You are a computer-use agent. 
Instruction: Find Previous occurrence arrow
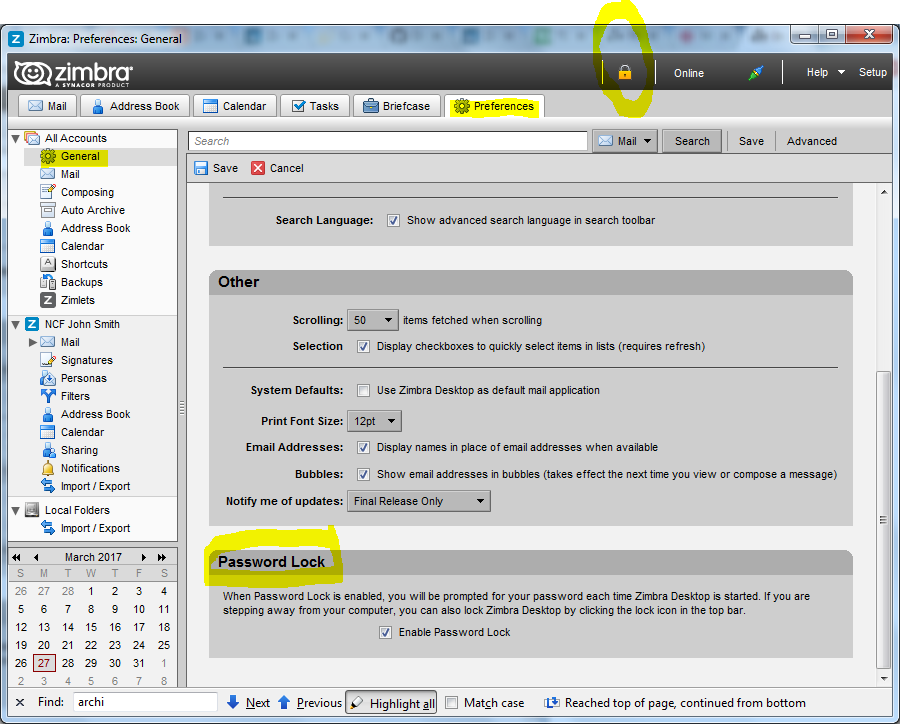284,702
